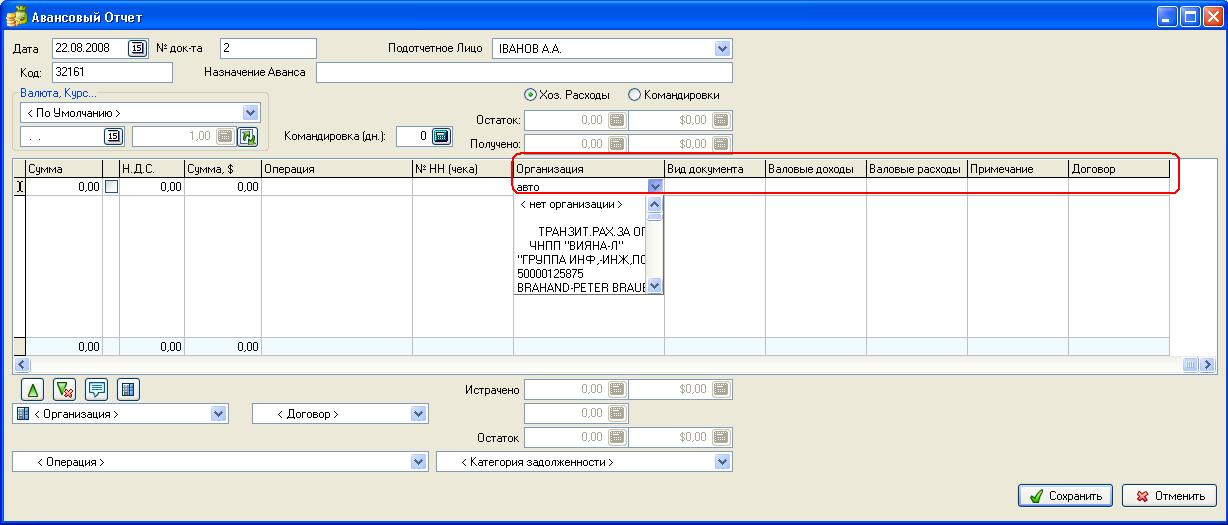Click the delete row icon with red X

64,389
